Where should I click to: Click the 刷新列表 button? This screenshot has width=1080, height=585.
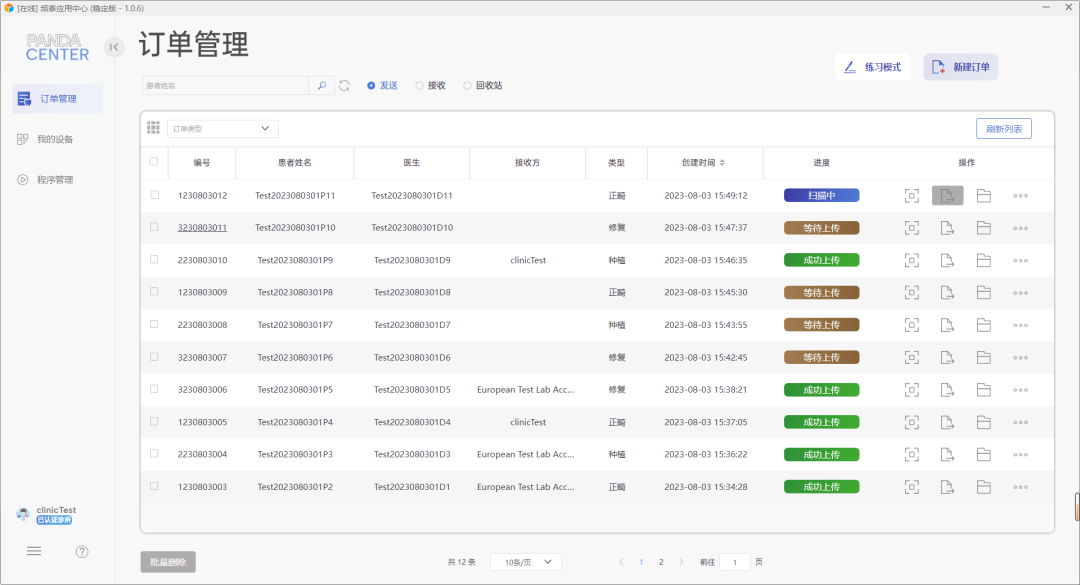1004,129
